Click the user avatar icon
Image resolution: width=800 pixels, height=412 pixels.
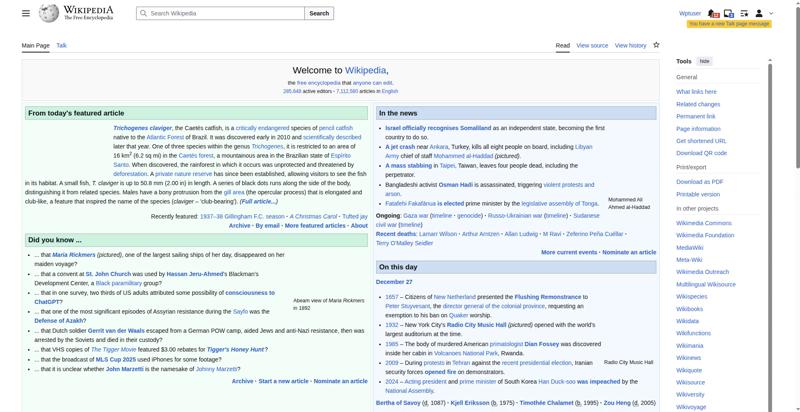759,14
